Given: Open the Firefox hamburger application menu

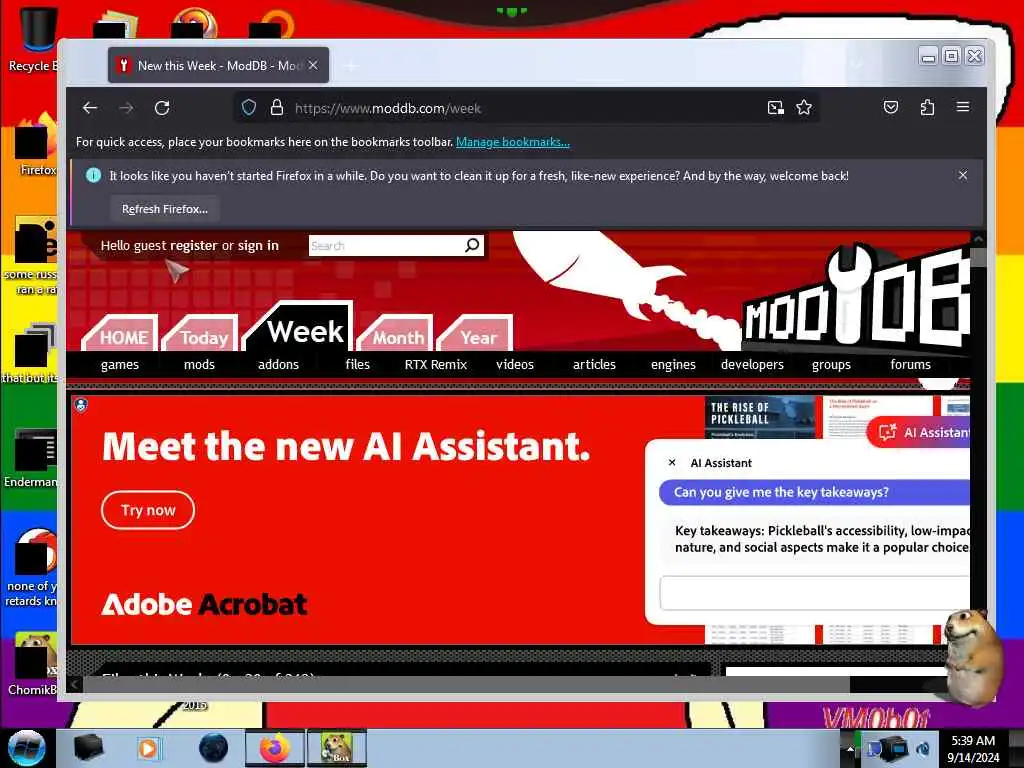Looking at the screenshot, I should click(963, 107).
